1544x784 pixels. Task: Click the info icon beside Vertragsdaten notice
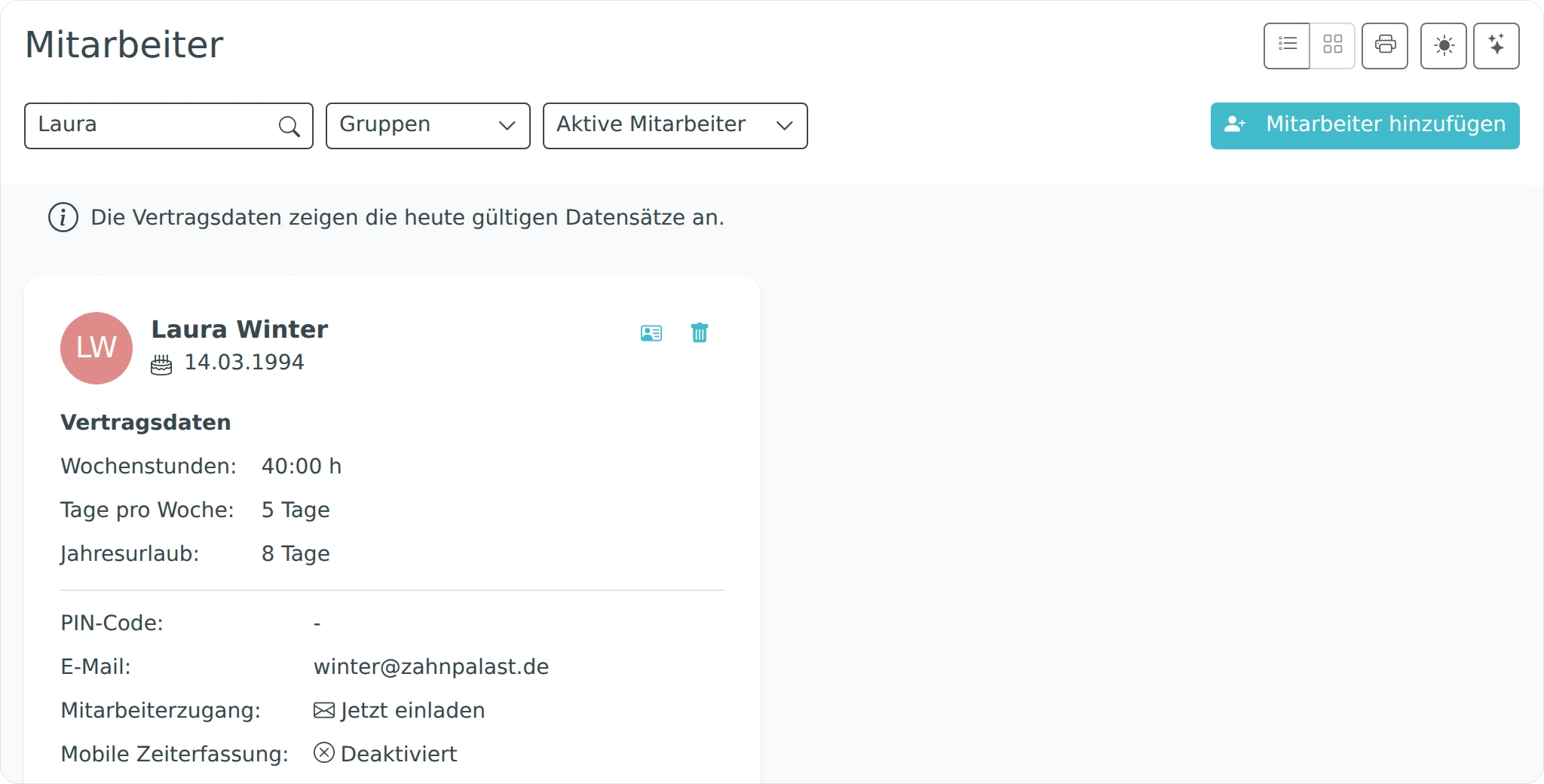click(63, 218)
